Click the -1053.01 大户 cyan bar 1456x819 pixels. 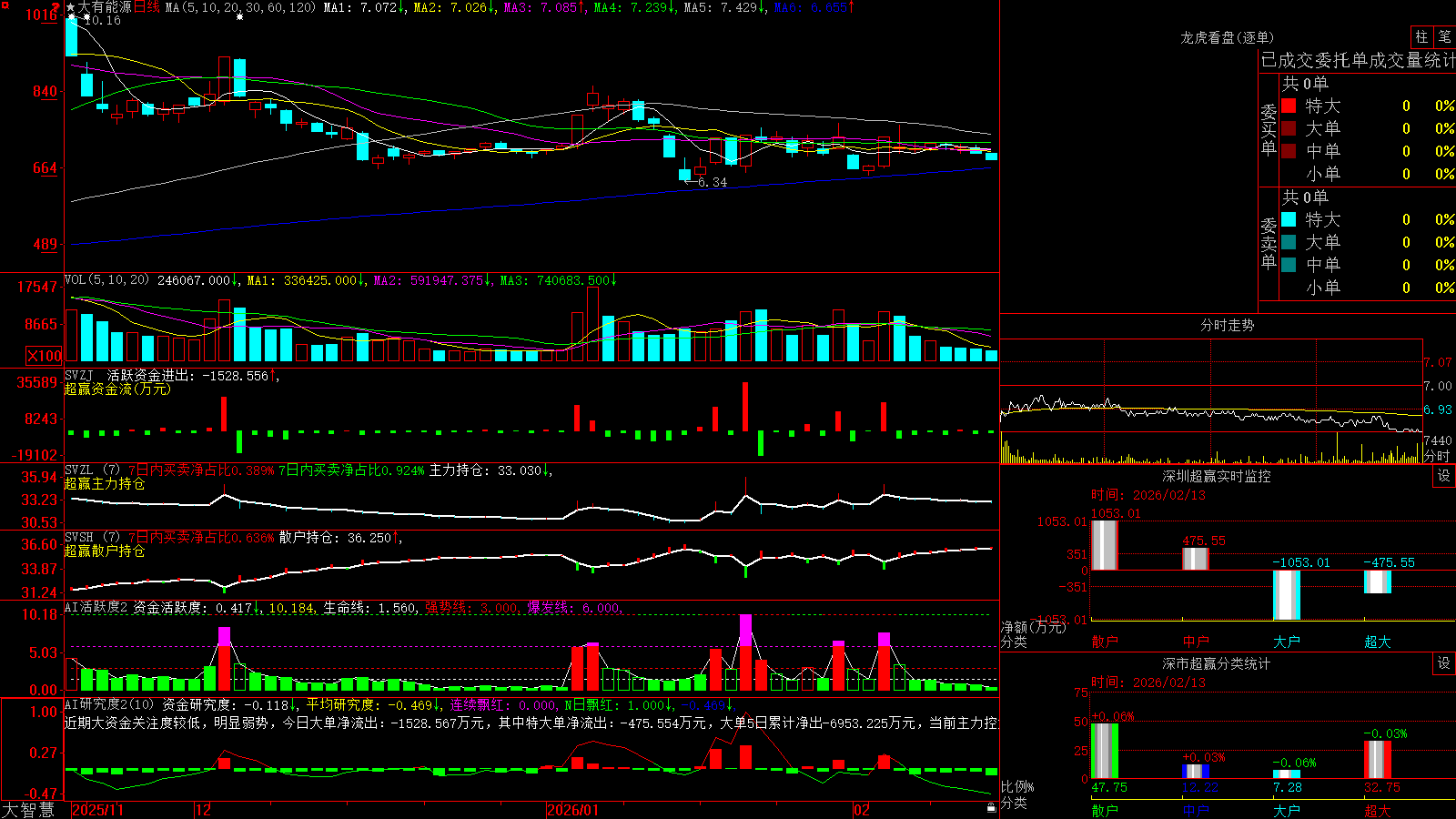[x=1287, y=595]
